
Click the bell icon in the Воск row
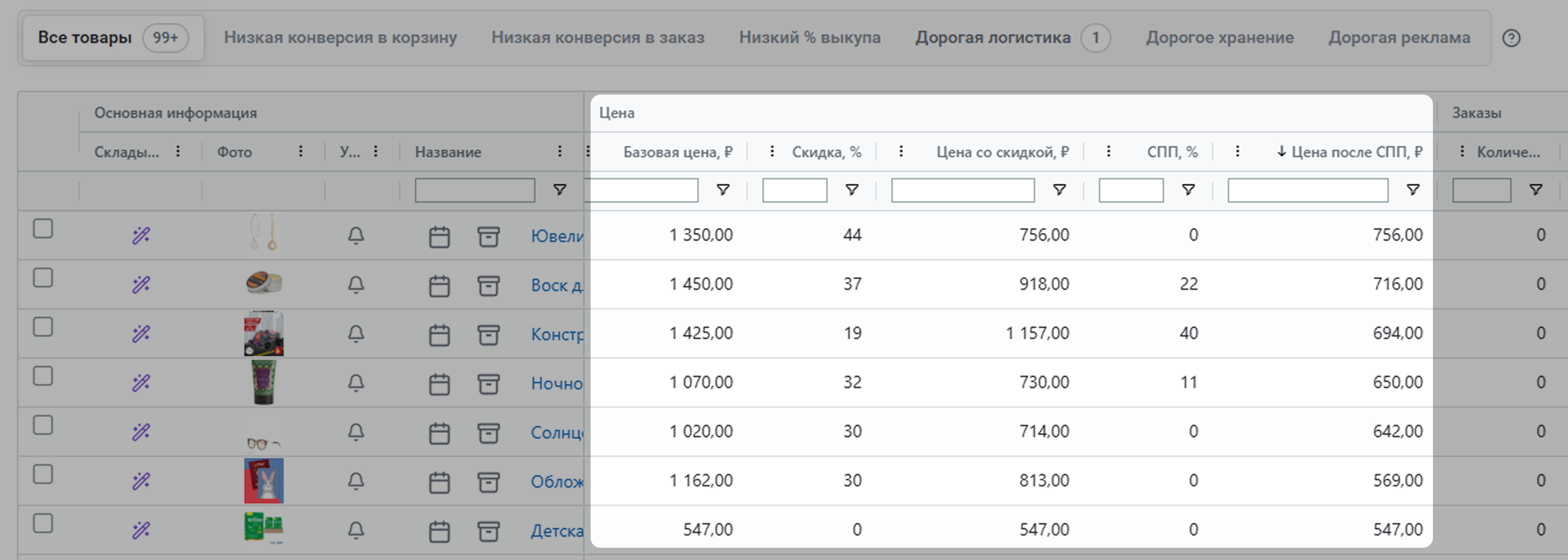point(356,285)
